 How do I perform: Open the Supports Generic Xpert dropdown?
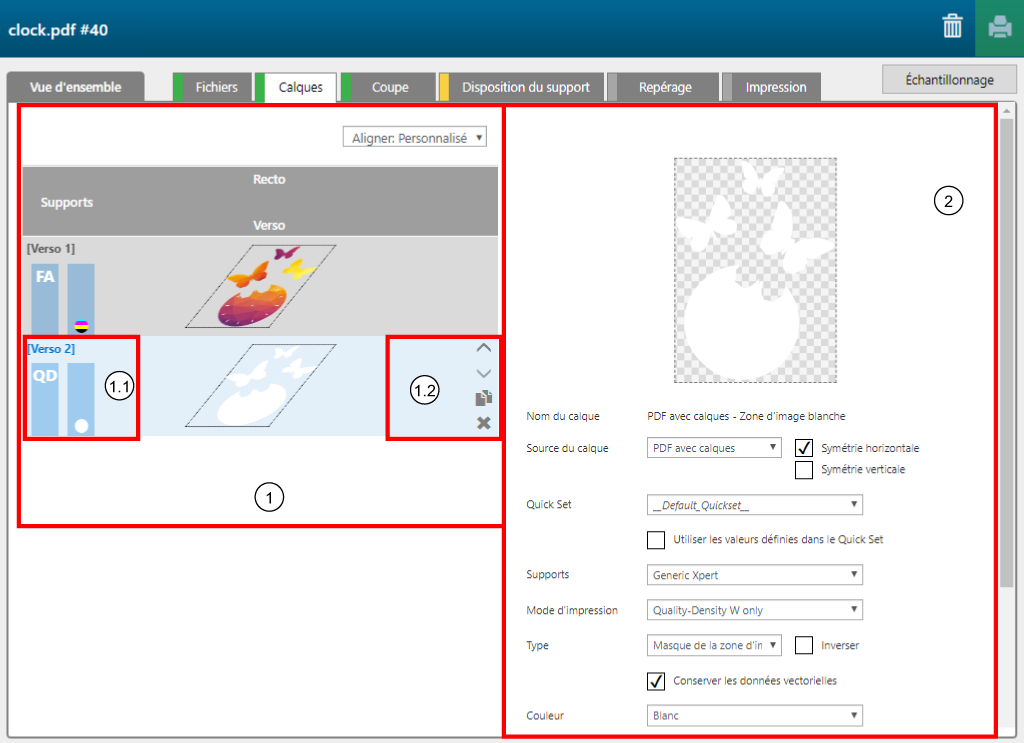click(755, 575)
